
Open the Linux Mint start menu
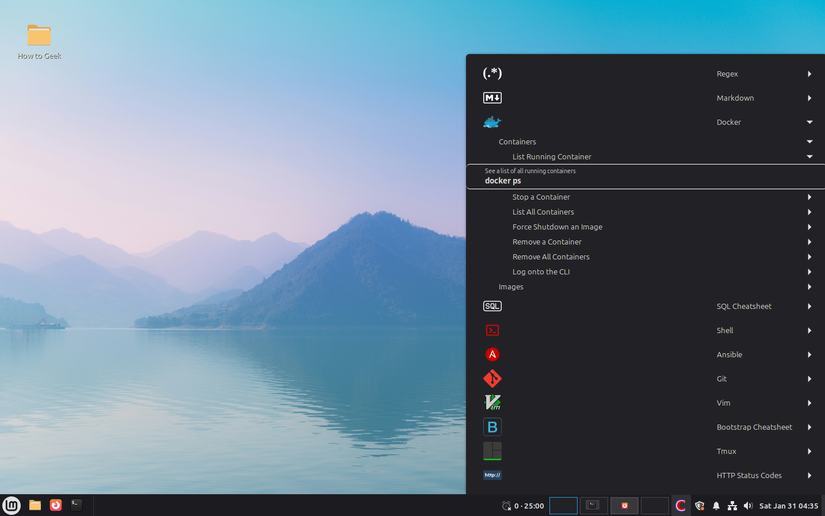coord(12,505)
